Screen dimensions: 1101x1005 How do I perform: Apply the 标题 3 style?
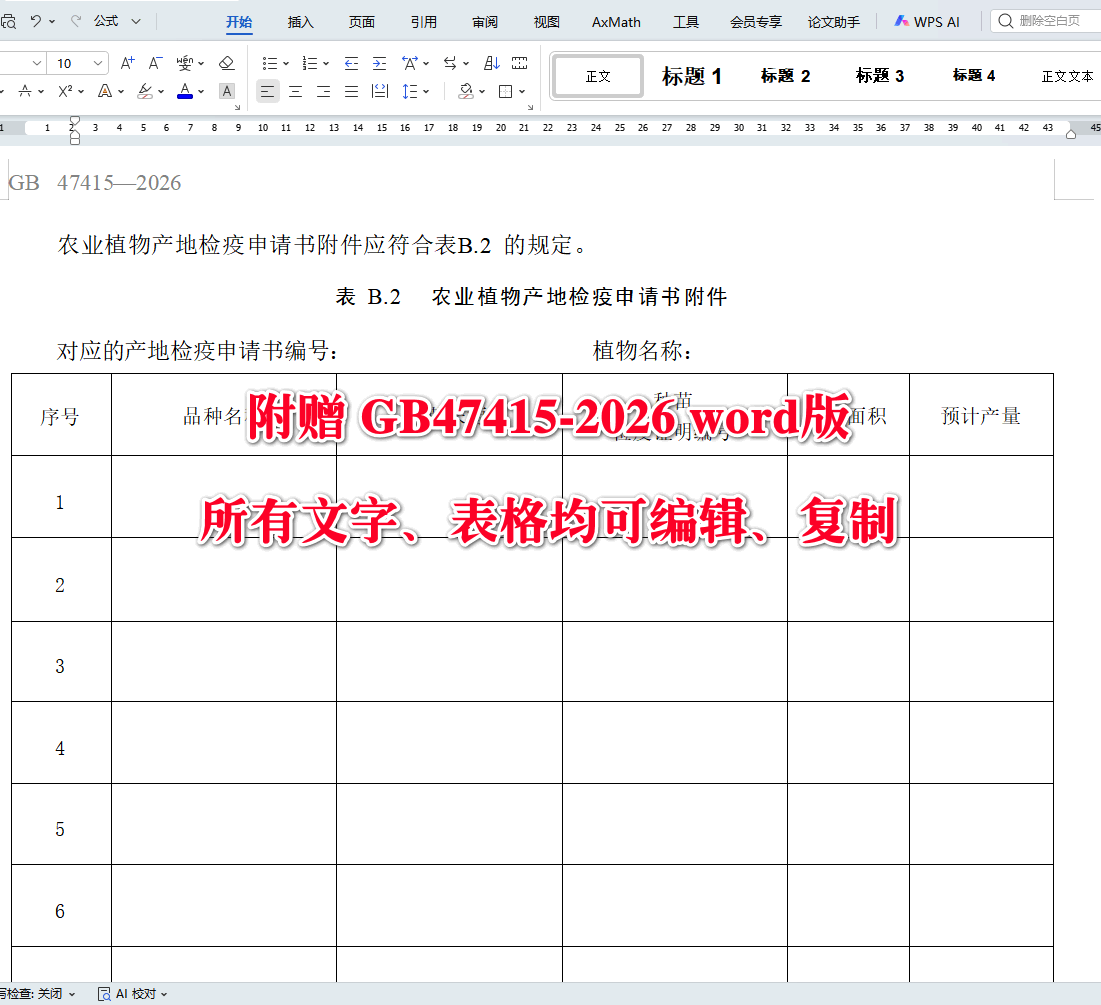880,76
